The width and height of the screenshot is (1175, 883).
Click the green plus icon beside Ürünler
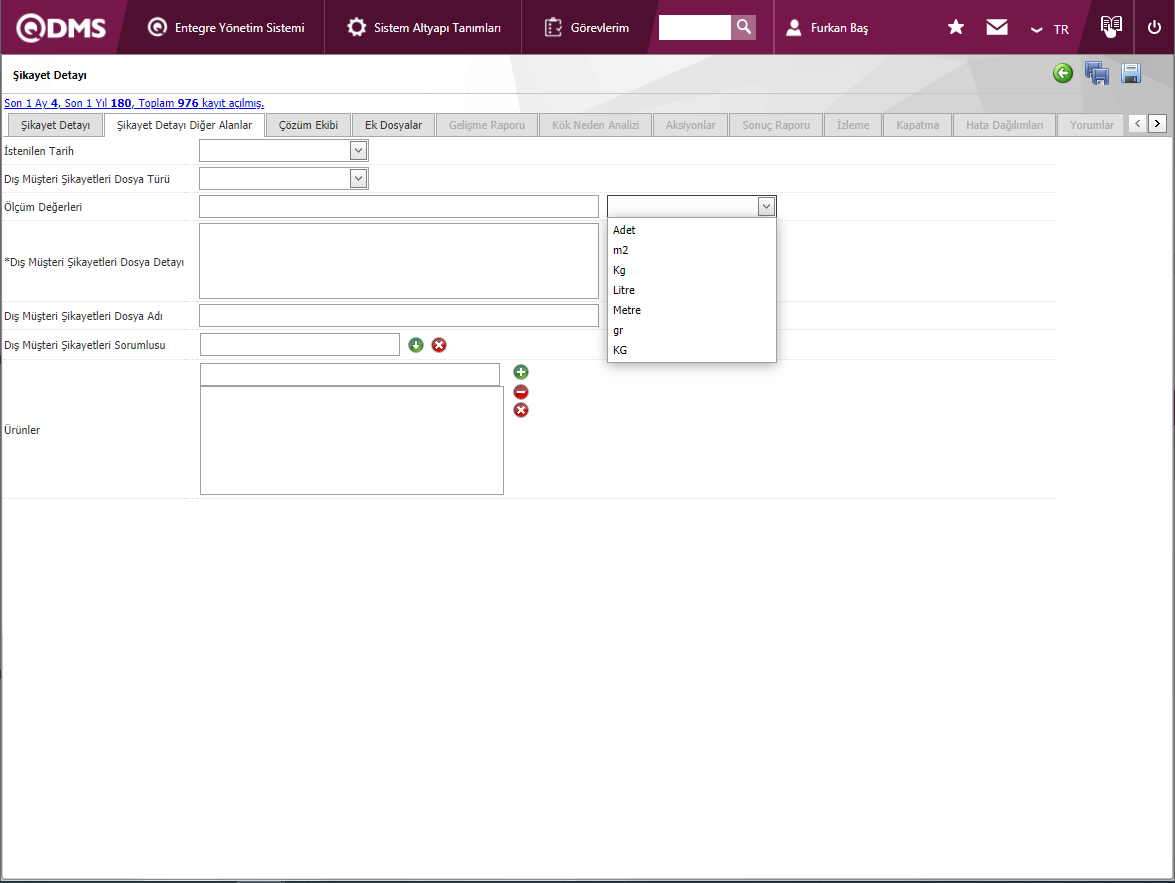[x=521, y=373]
